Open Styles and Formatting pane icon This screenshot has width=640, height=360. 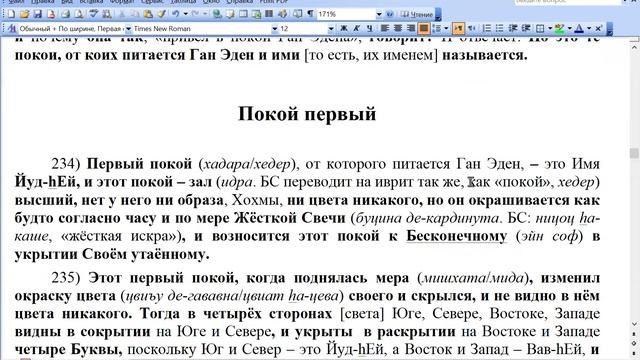(x=12, y=29)
